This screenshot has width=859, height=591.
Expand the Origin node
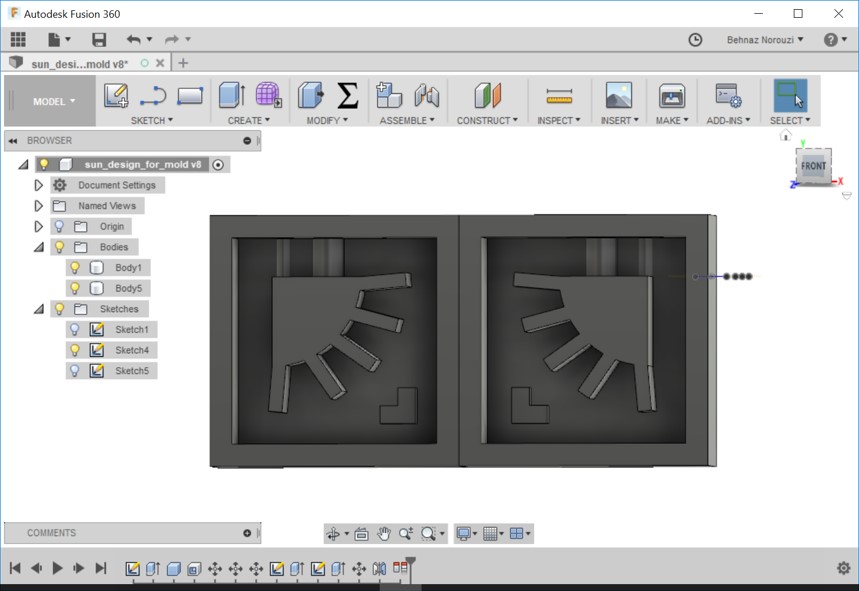tap(38, 226)
